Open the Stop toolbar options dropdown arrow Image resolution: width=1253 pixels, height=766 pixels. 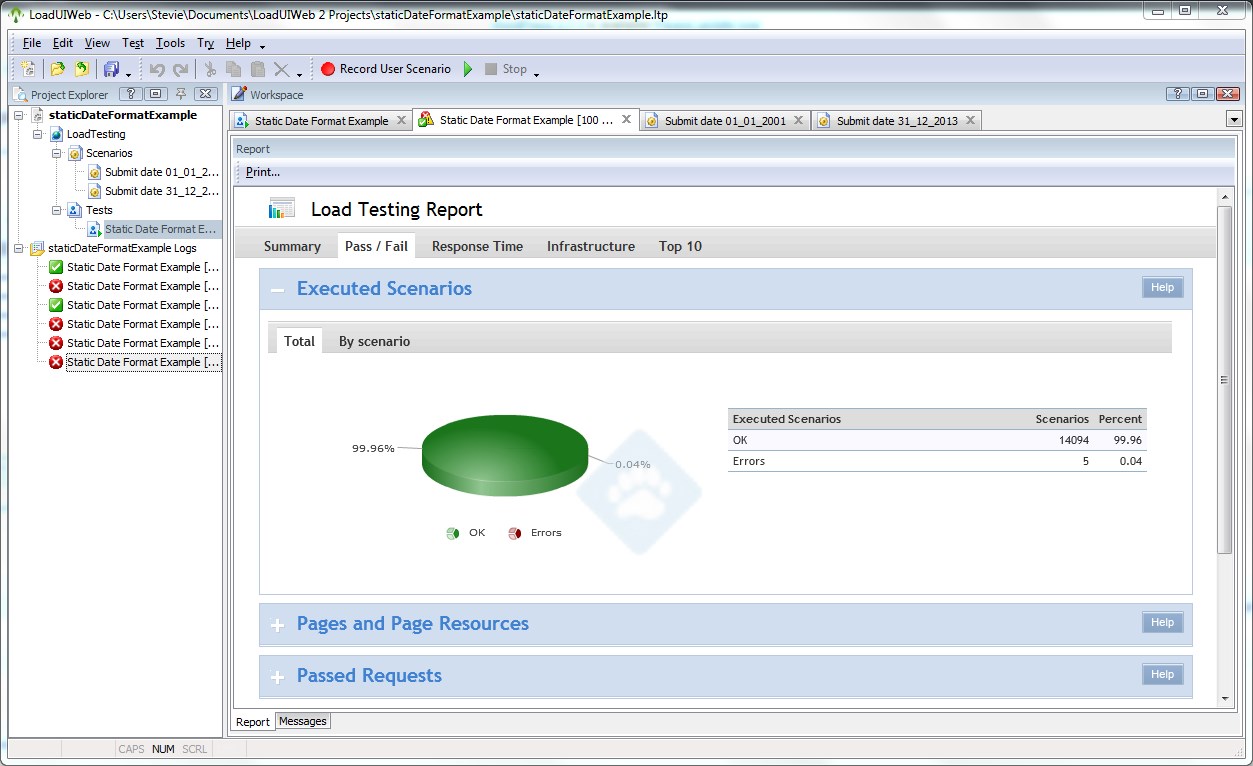click(x=536, y=73)
